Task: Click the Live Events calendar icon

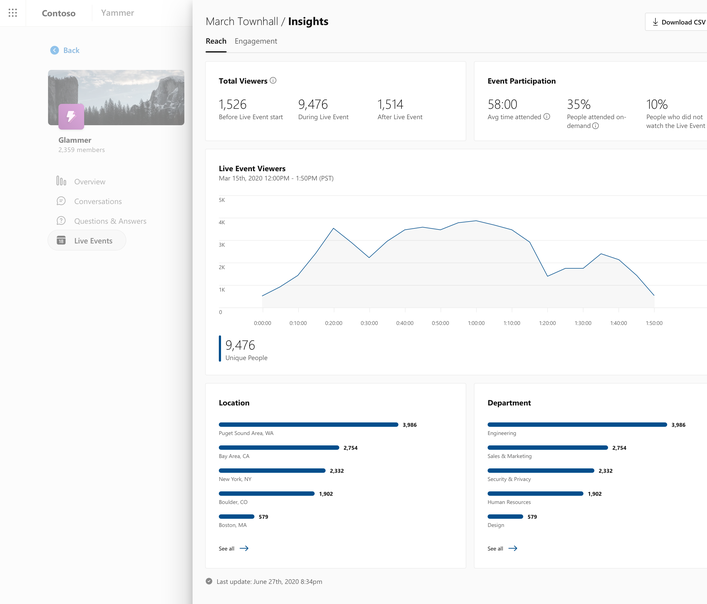Action: point(61,240)
